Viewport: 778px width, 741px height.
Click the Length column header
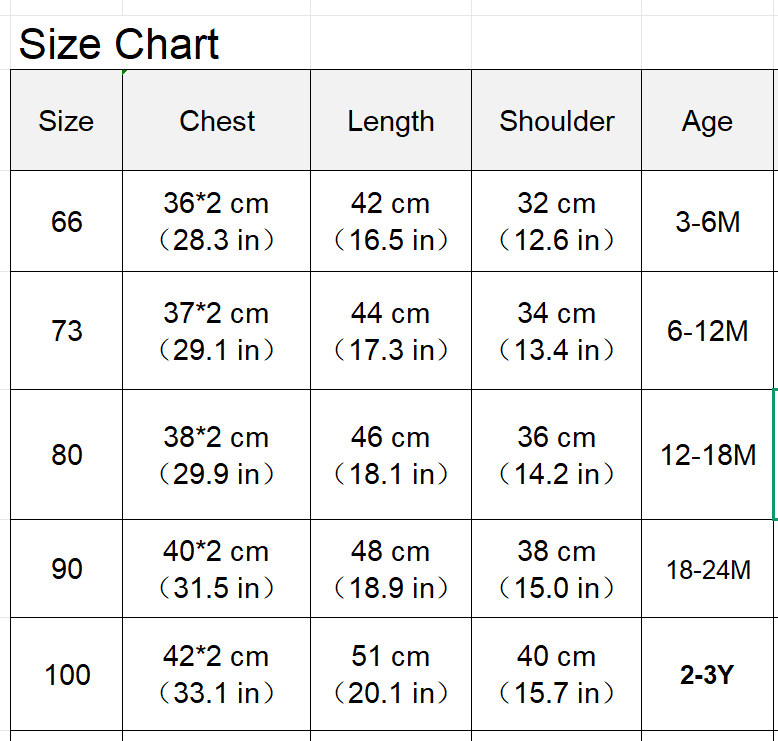(x=391, y=121)
